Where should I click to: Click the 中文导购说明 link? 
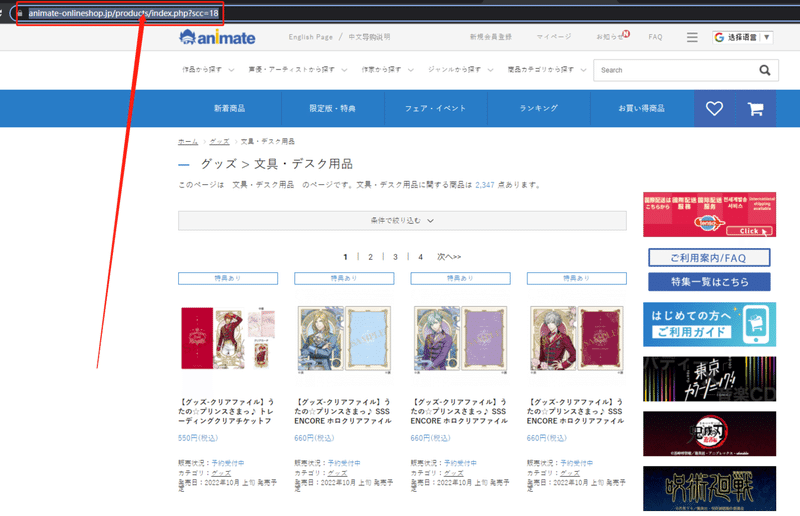tap(369, 37)
